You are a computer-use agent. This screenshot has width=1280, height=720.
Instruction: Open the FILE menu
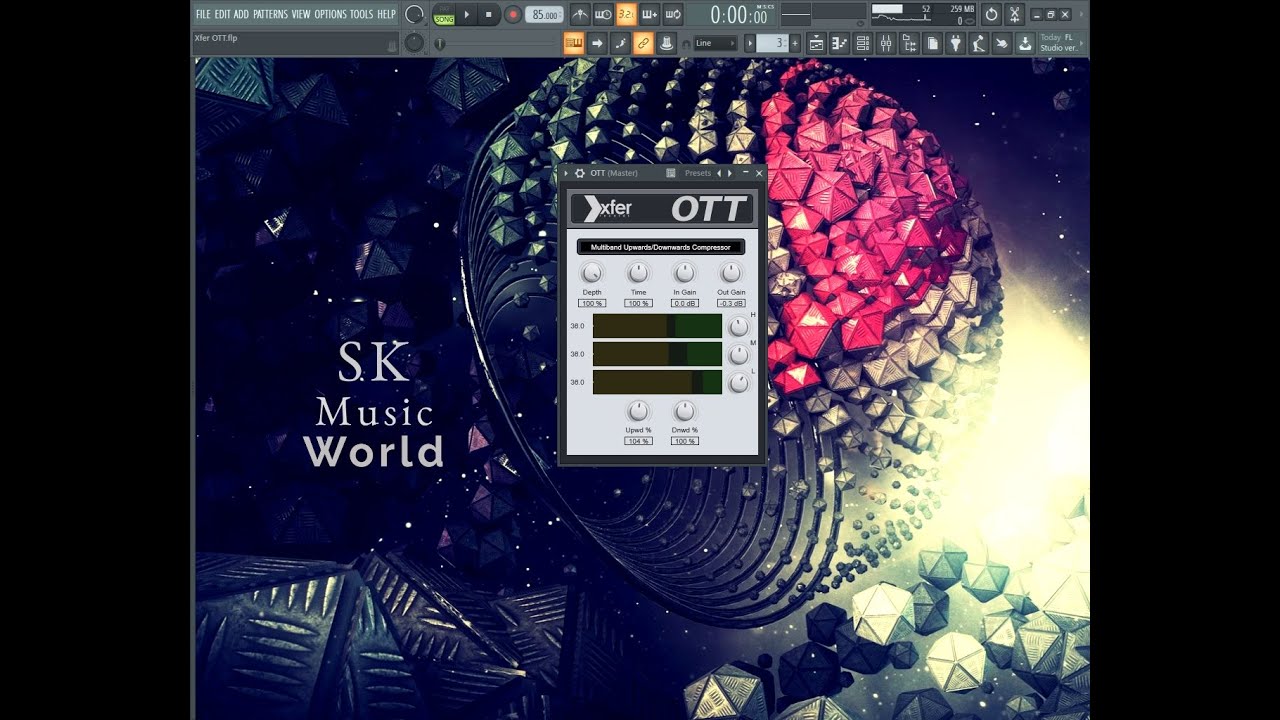click(203, 14)
